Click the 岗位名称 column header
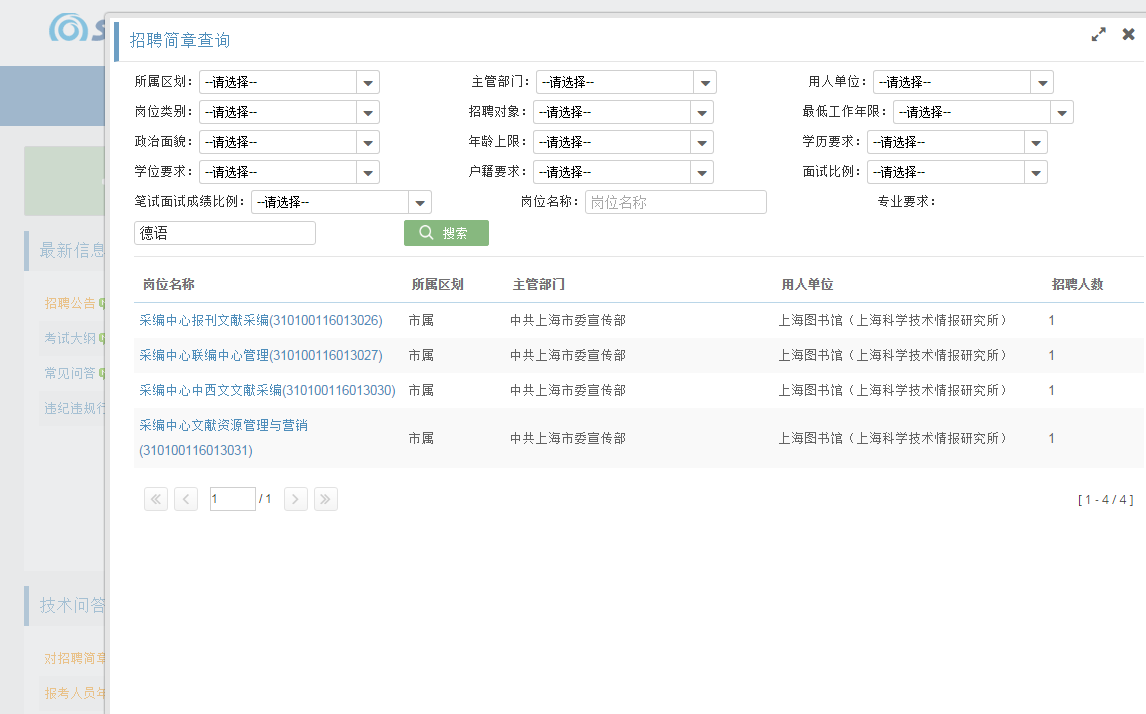The height and width of the screenshot is (714, 1146). point(169,284)
